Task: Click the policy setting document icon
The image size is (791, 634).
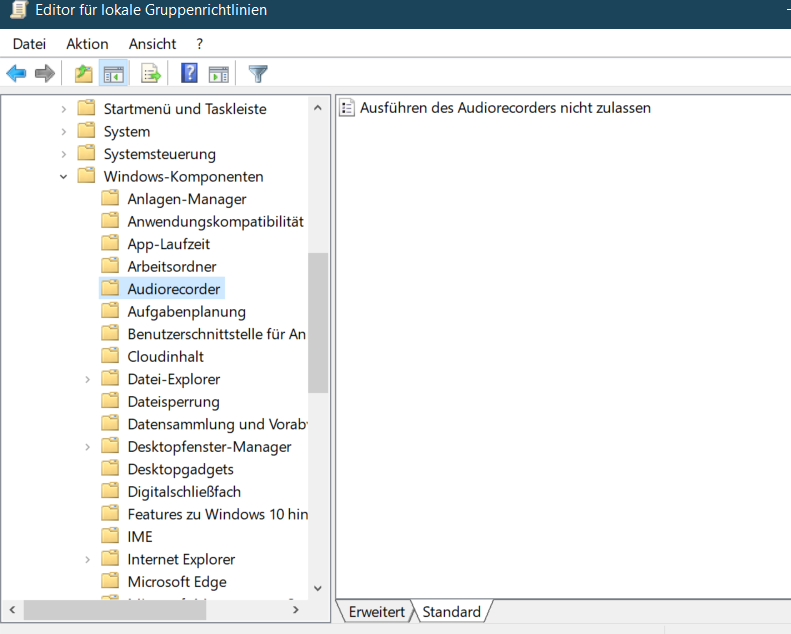Action: click(x=347, y=107)
